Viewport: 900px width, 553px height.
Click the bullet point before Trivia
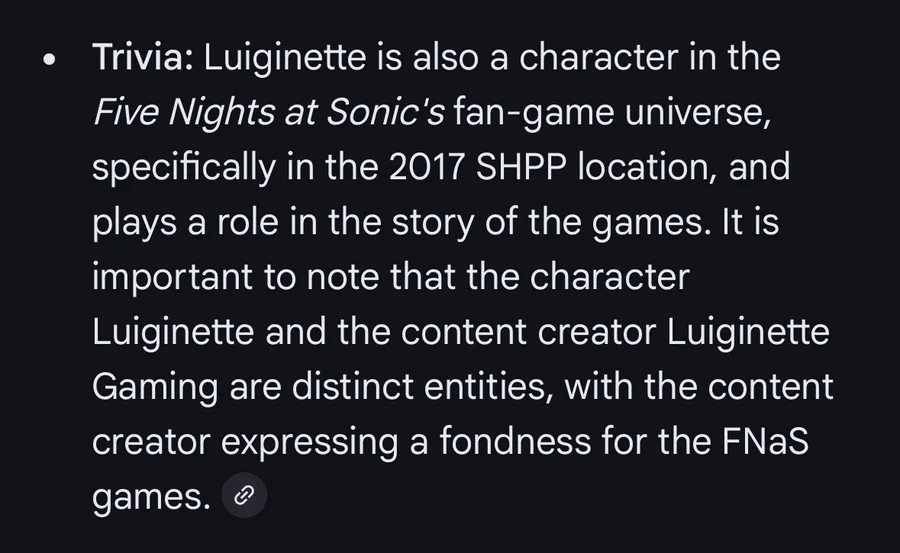49,60
